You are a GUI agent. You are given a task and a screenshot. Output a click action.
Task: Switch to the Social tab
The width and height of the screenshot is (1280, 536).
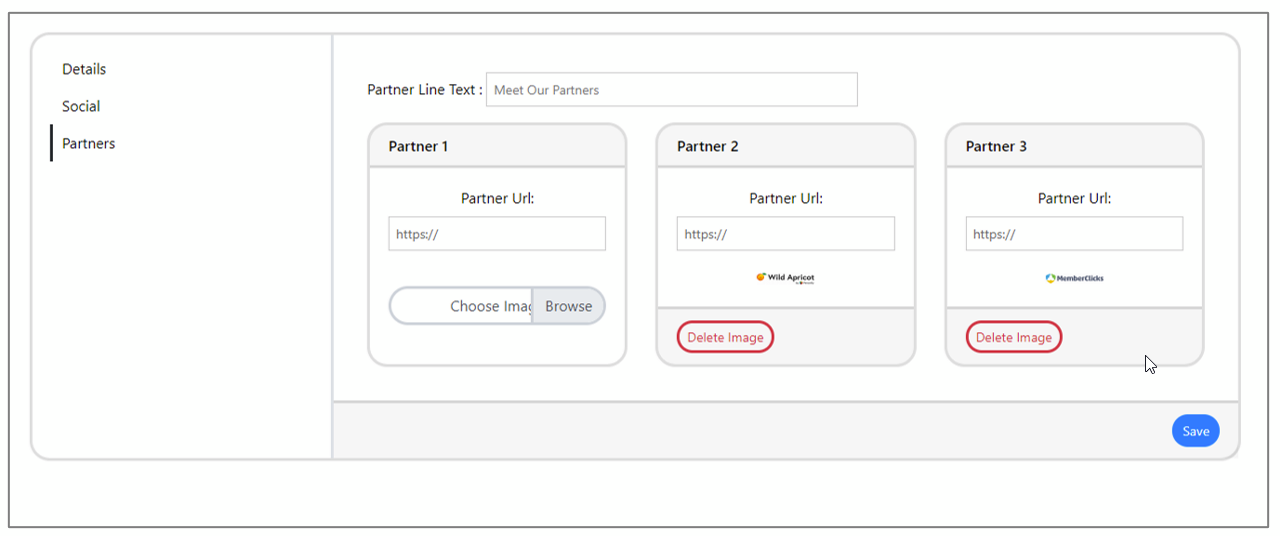pos(81,106)
